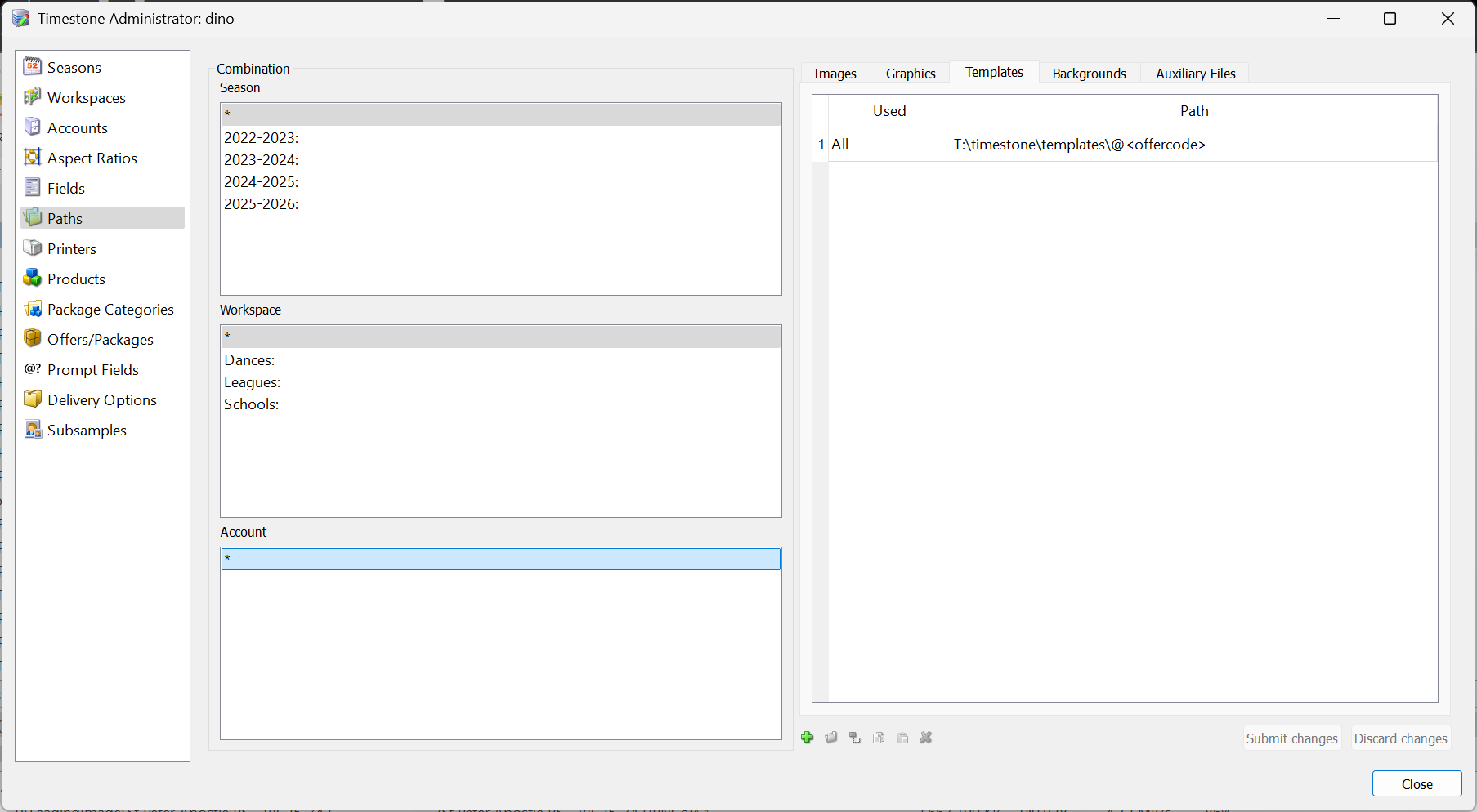
Task: Select the Paths folder icon
Action: click(x=33, y=218)
